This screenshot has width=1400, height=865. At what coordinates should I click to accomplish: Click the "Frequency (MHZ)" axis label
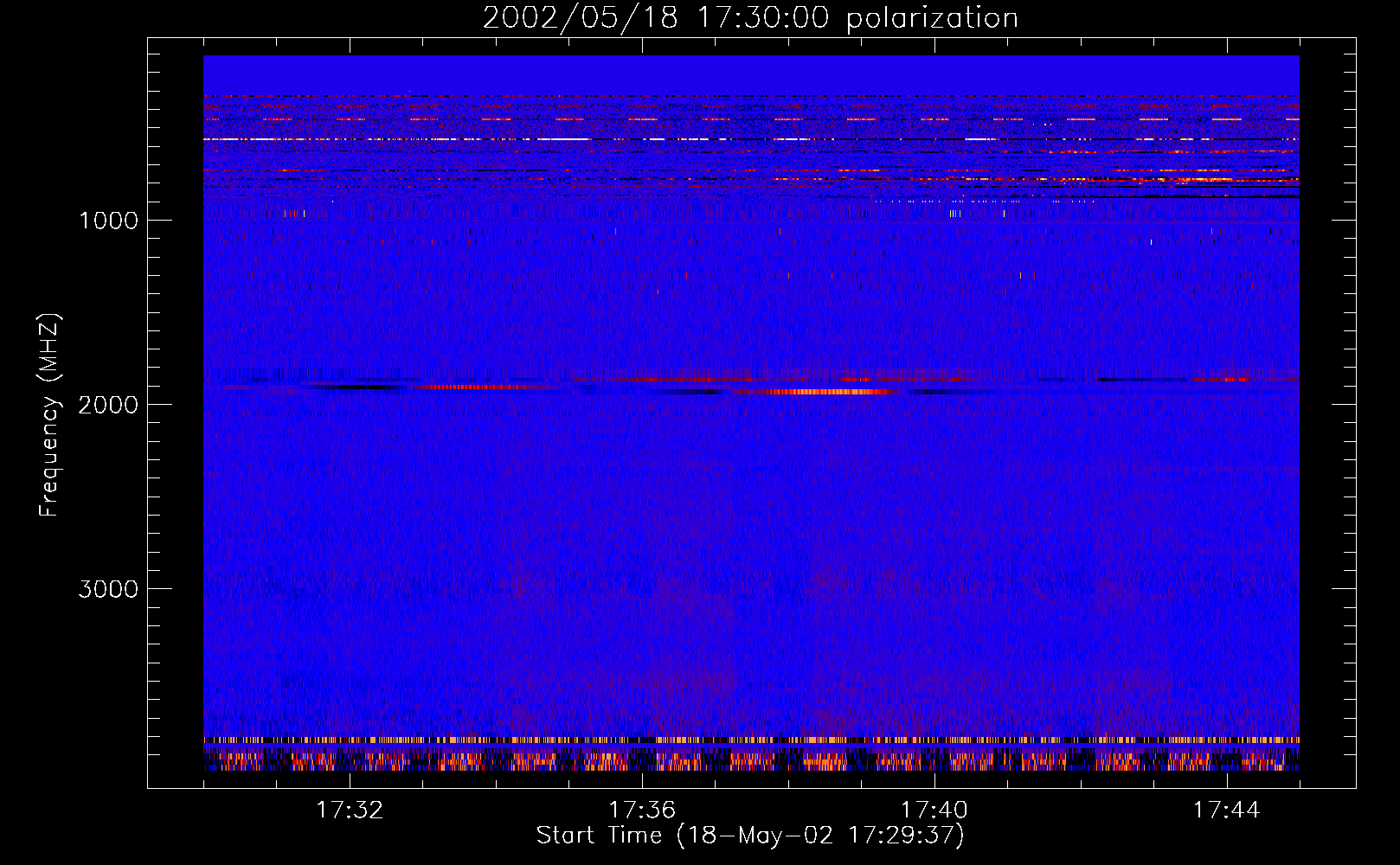[50, 415]
